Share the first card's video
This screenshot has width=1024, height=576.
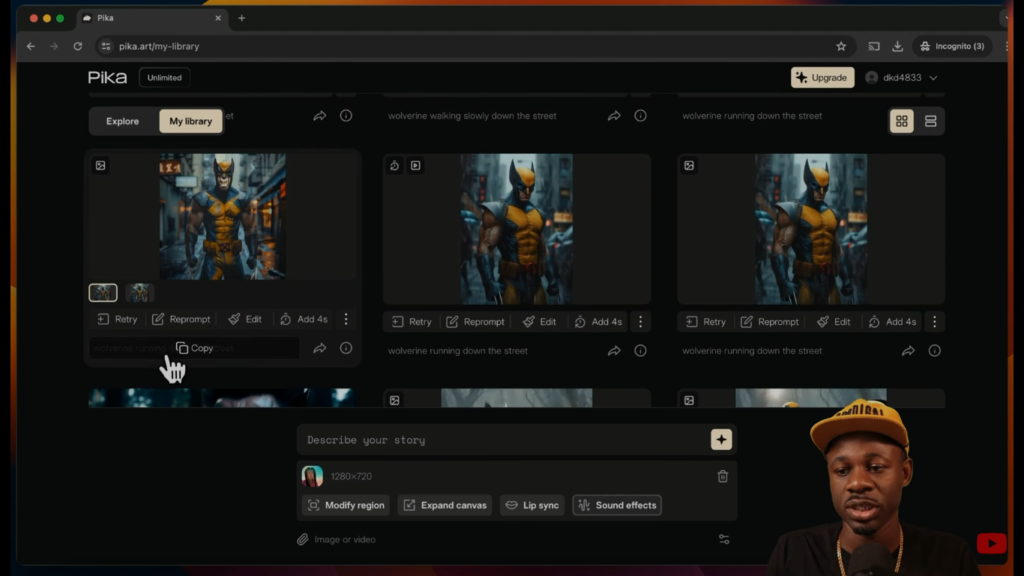click(x=319, y=348)
